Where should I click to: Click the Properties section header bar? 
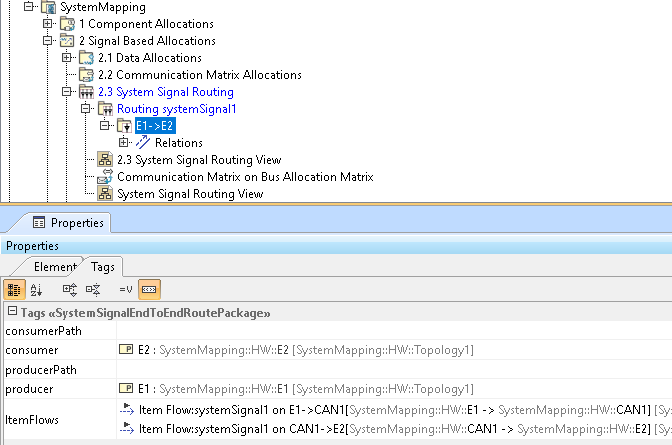pyautogui.click(x=336, y=246)
